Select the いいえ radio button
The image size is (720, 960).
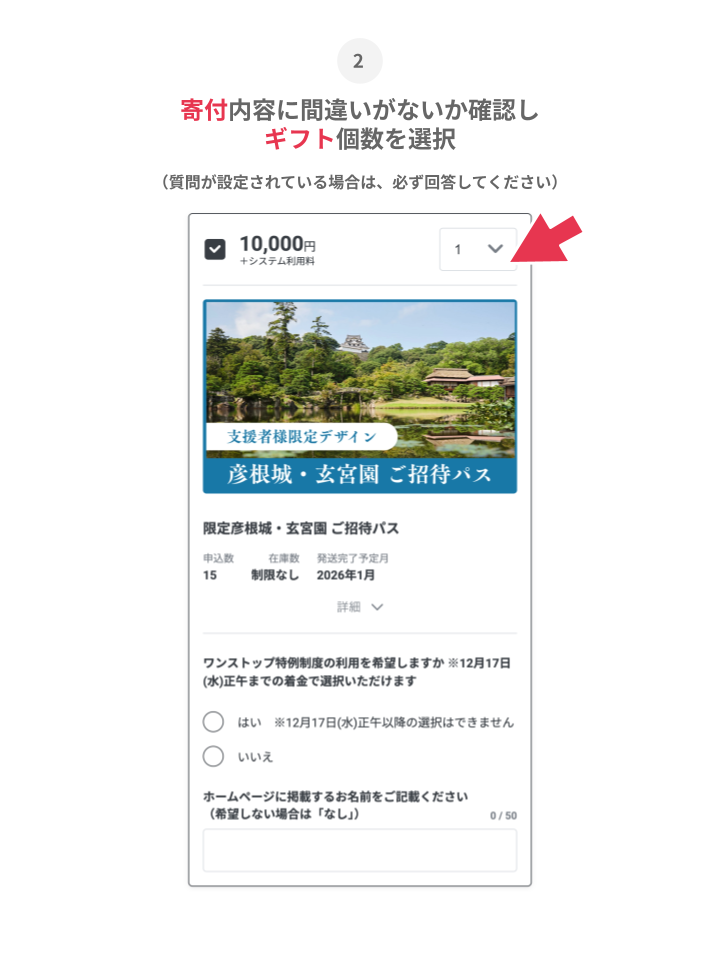click(213, 756)
